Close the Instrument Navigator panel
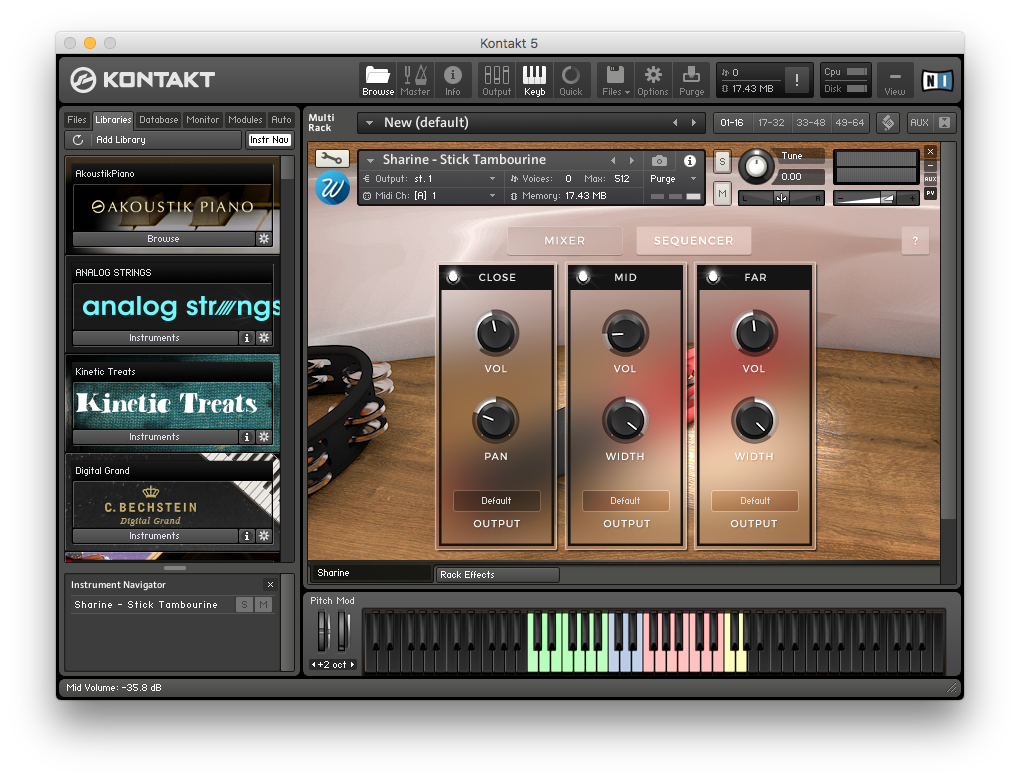This screenshot has height=780, width=1020. coord(271,584)
